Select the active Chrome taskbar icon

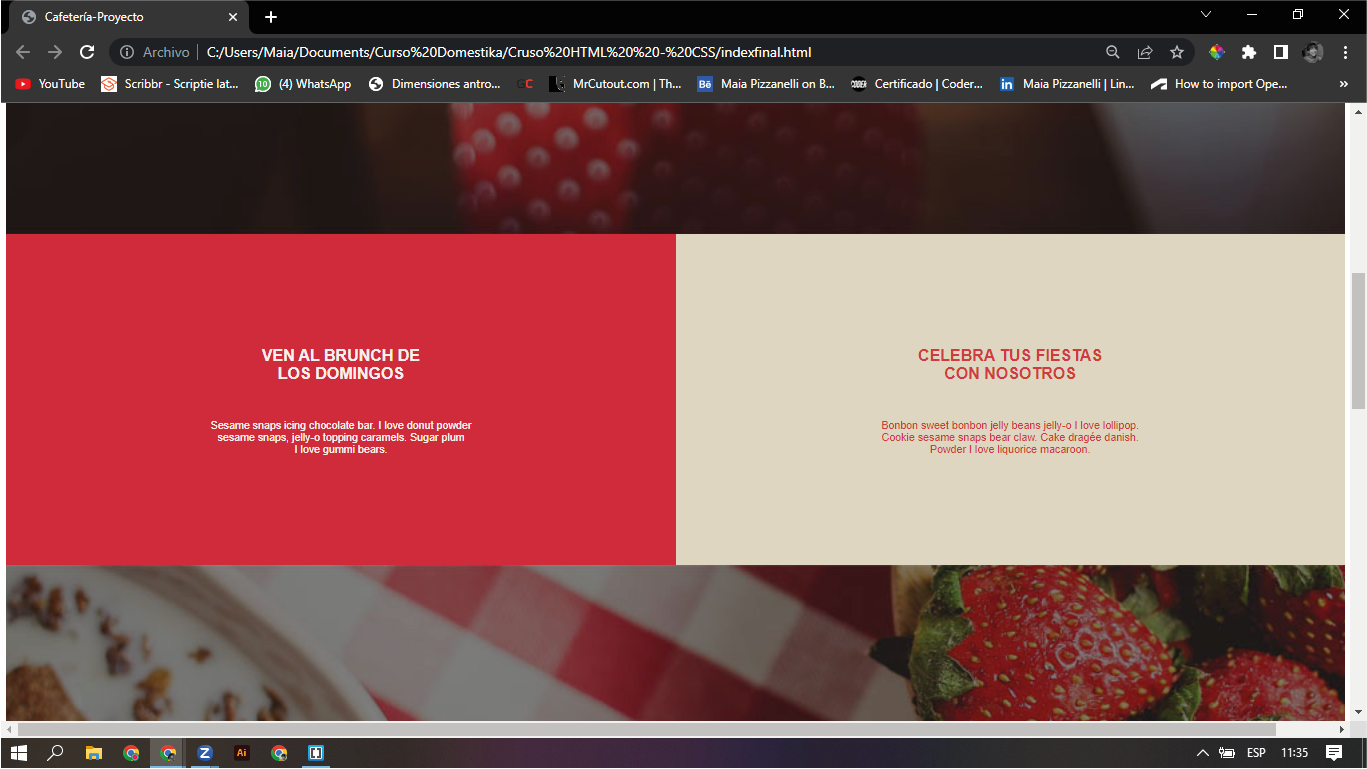tap(168, 753)
